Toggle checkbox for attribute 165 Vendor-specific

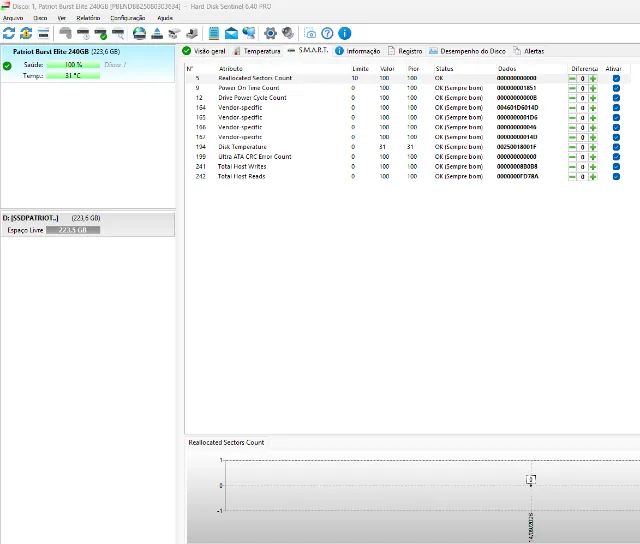click(616, 118)
